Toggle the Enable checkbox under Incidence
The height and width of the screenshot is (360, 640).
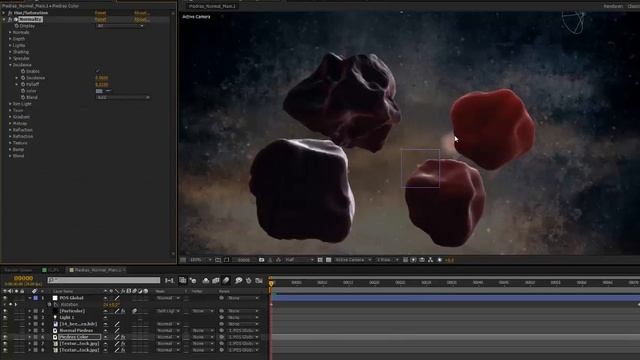click(x=98, y=71)
